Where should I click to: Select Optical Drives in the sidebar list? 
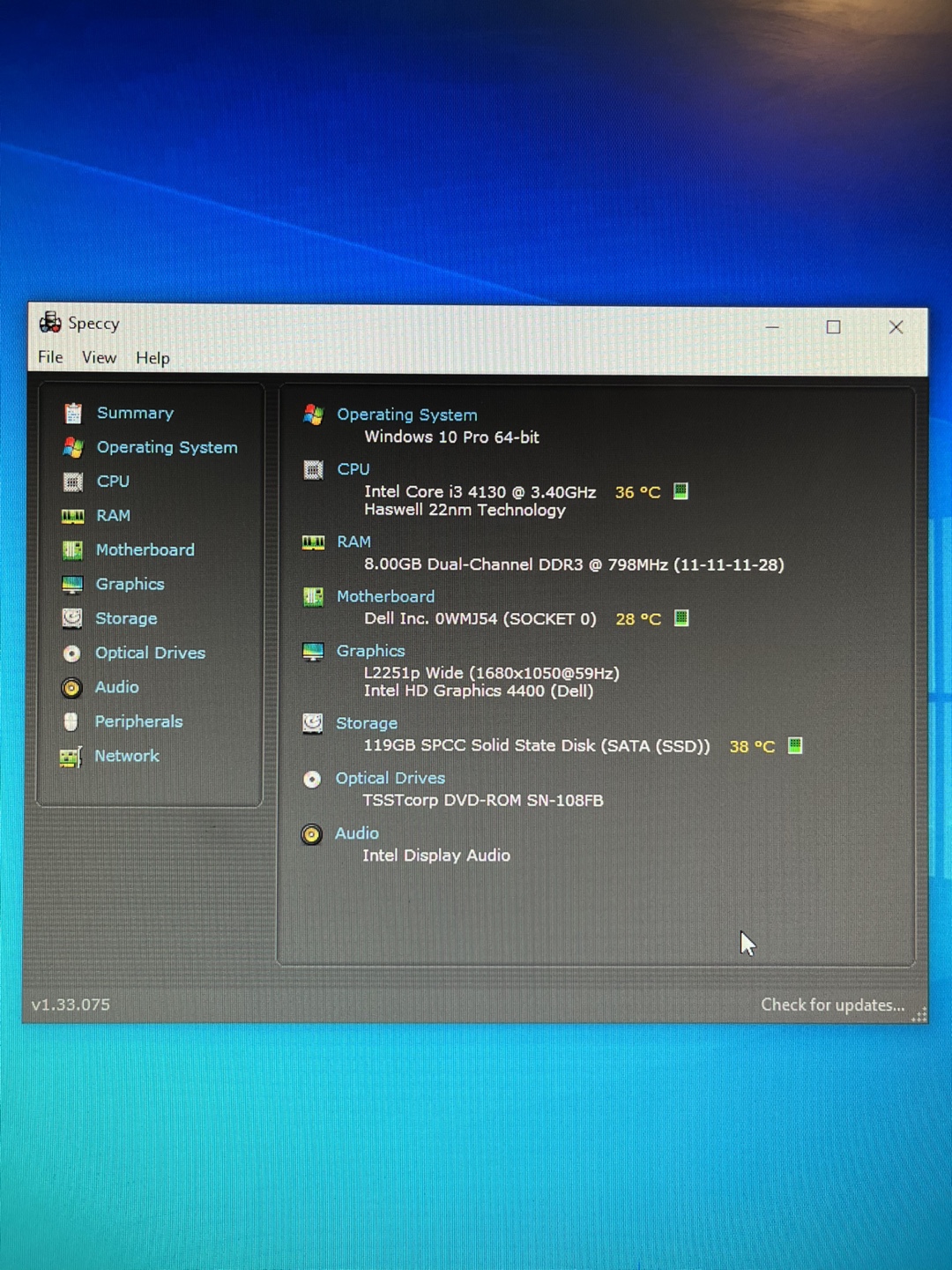pos(150,654)
